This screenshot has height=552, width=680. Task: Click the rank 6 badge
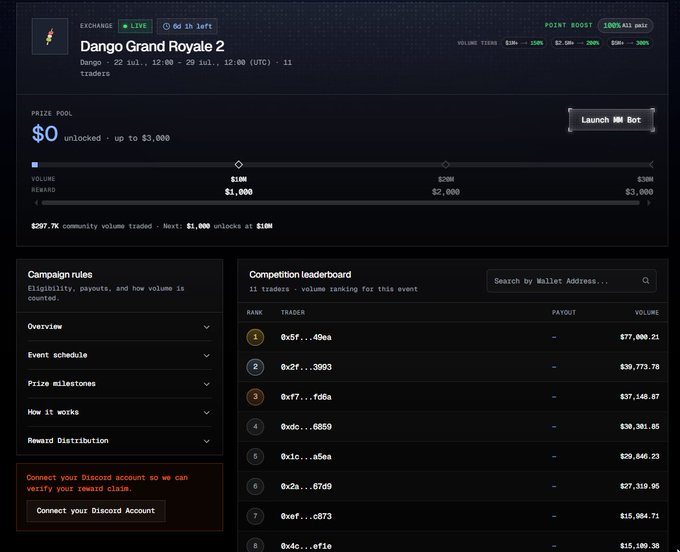(255, 487)
